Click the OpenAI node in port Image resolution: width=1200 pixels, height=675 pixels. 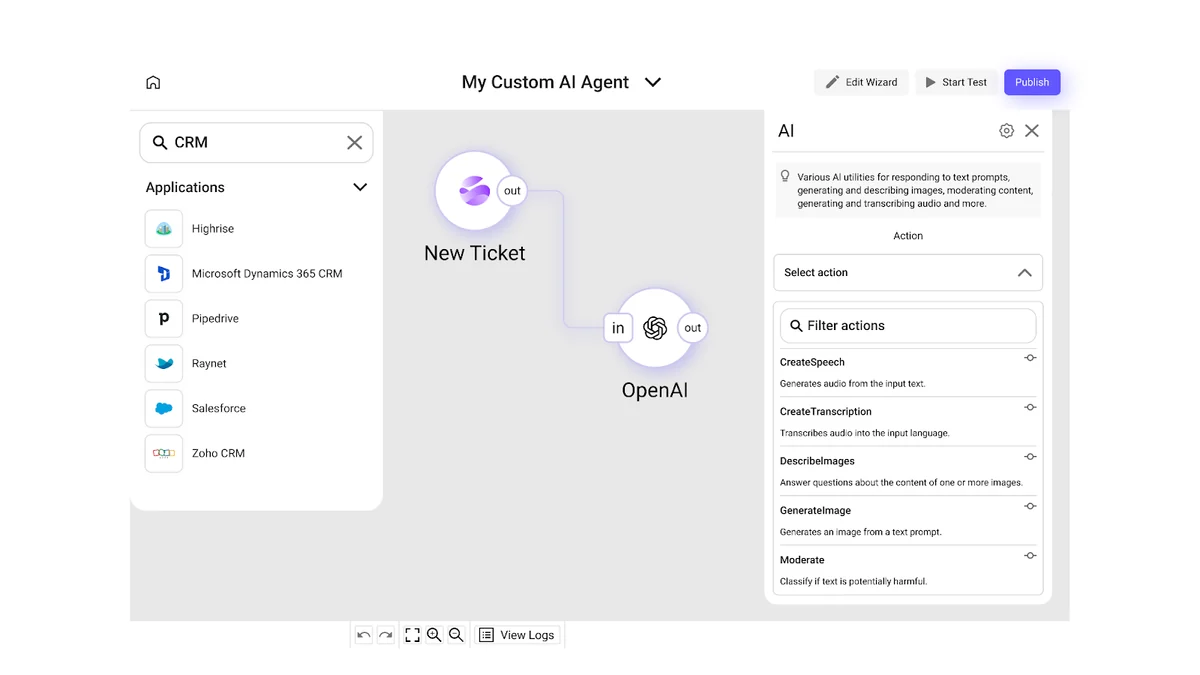(618, 328)
